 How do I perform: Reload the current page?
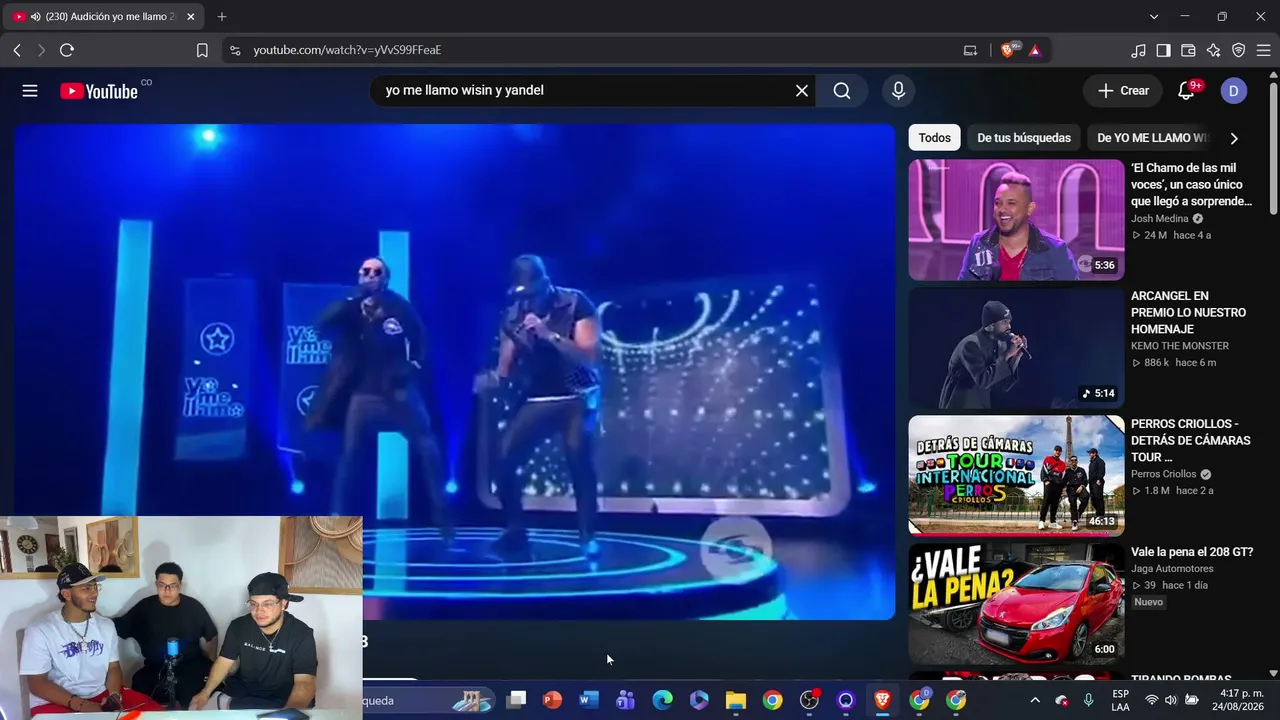pos(67,50)
